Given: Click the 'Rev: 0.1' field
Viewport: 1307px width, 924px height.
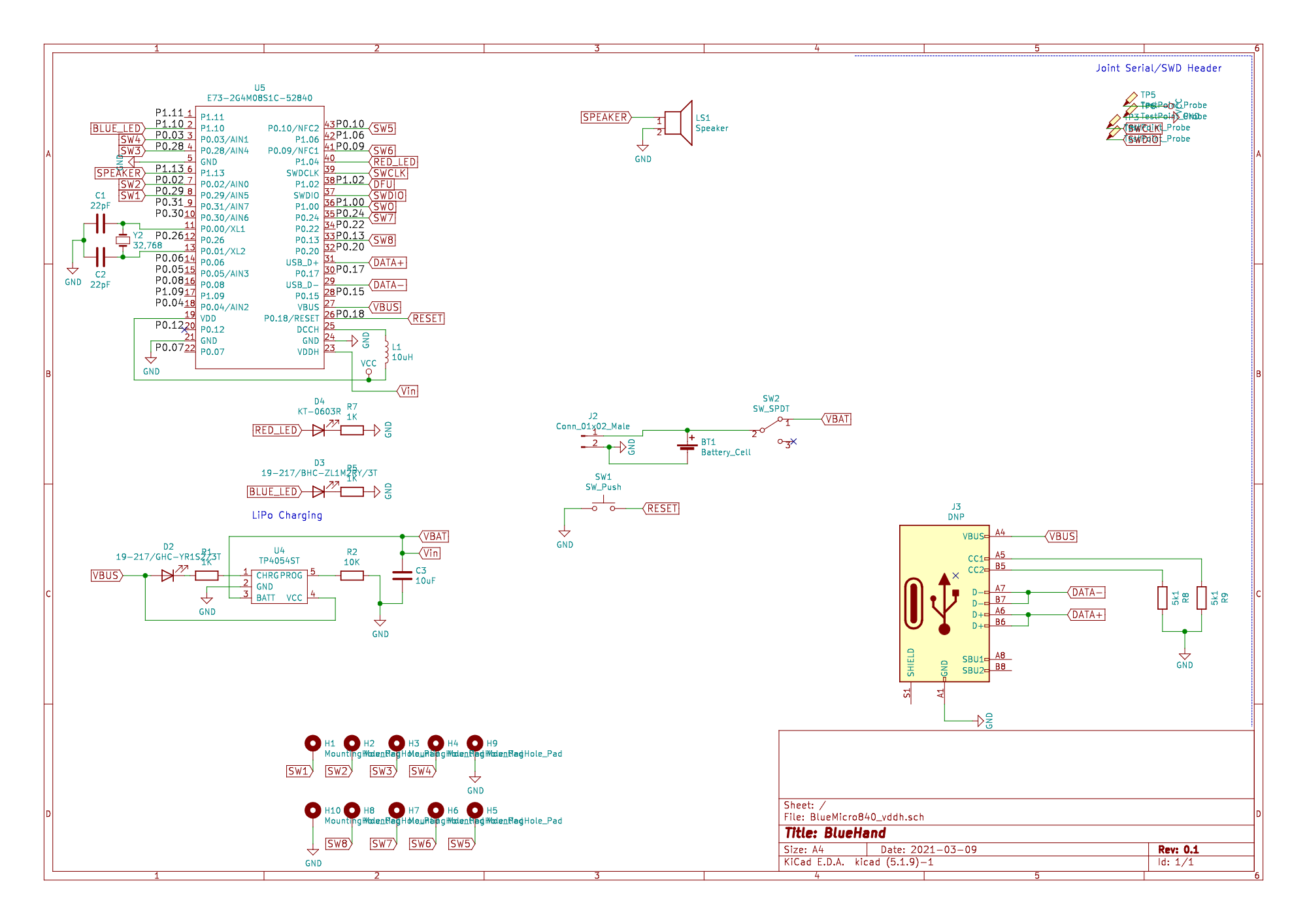Looking at the screenshot, I should click(1178, 850).
